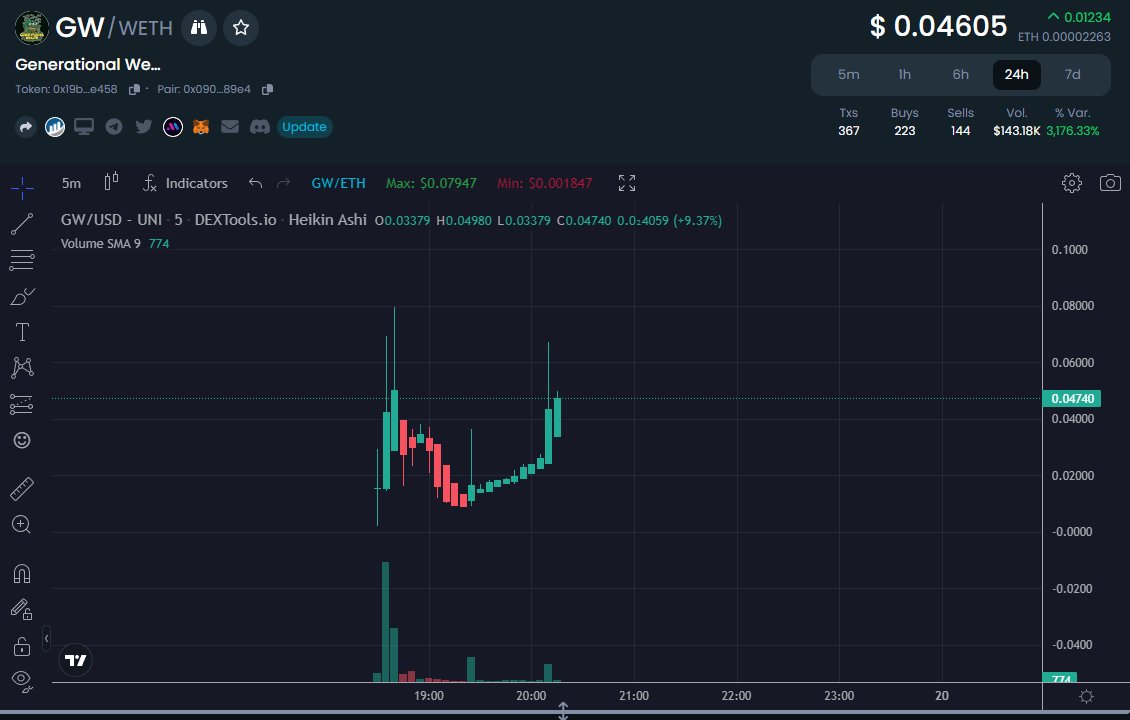Select the ruler measurement tool
1130x720 pixels.
[21, 487]
